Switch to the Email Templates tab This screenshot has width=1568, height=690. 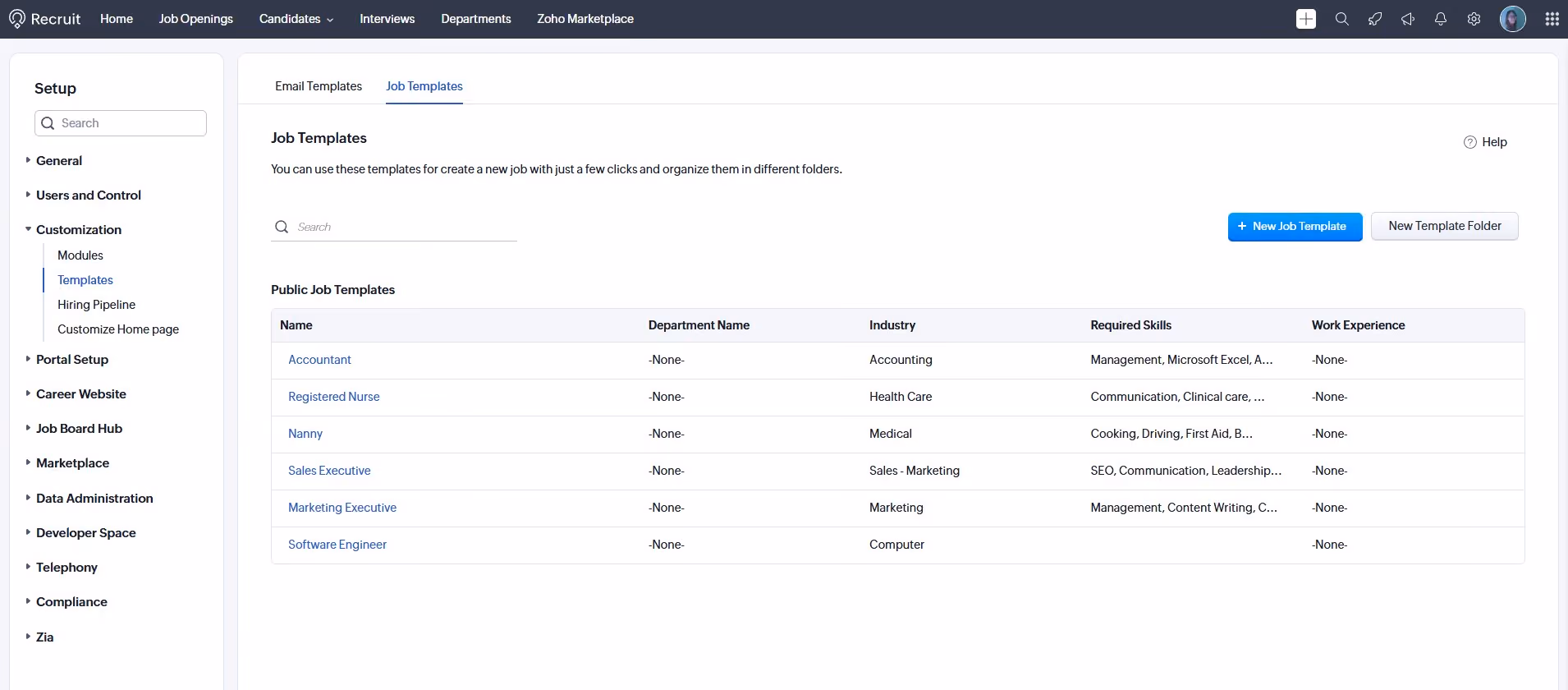[319, 86]
